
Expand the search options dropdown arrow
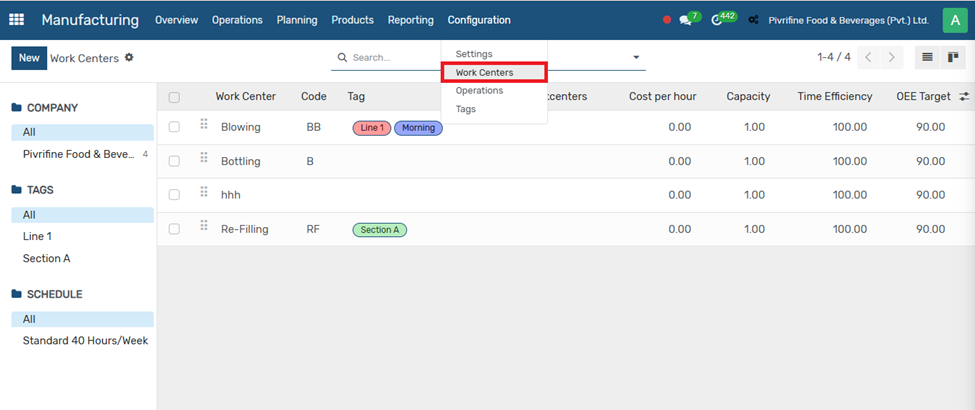pos(636,58)
